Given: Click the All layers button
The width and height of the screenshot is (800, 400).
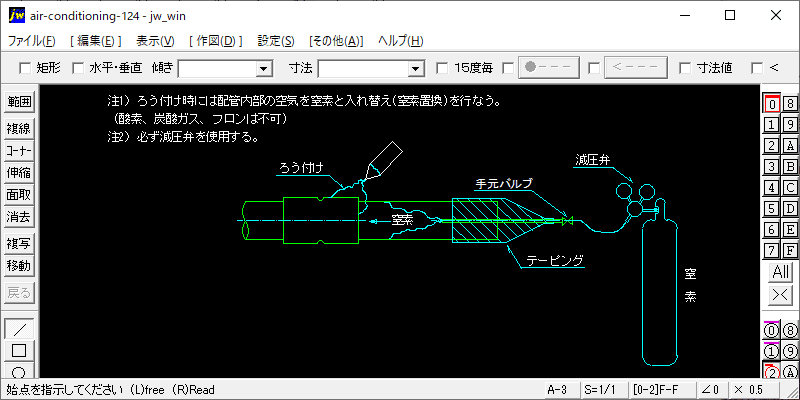Looking at the screenshot, I should (781, 272).
